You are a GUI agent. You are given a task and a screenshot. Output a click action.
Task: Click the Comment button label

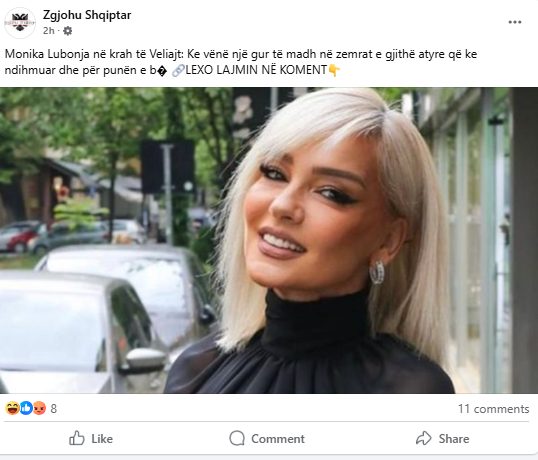point(278,439)
